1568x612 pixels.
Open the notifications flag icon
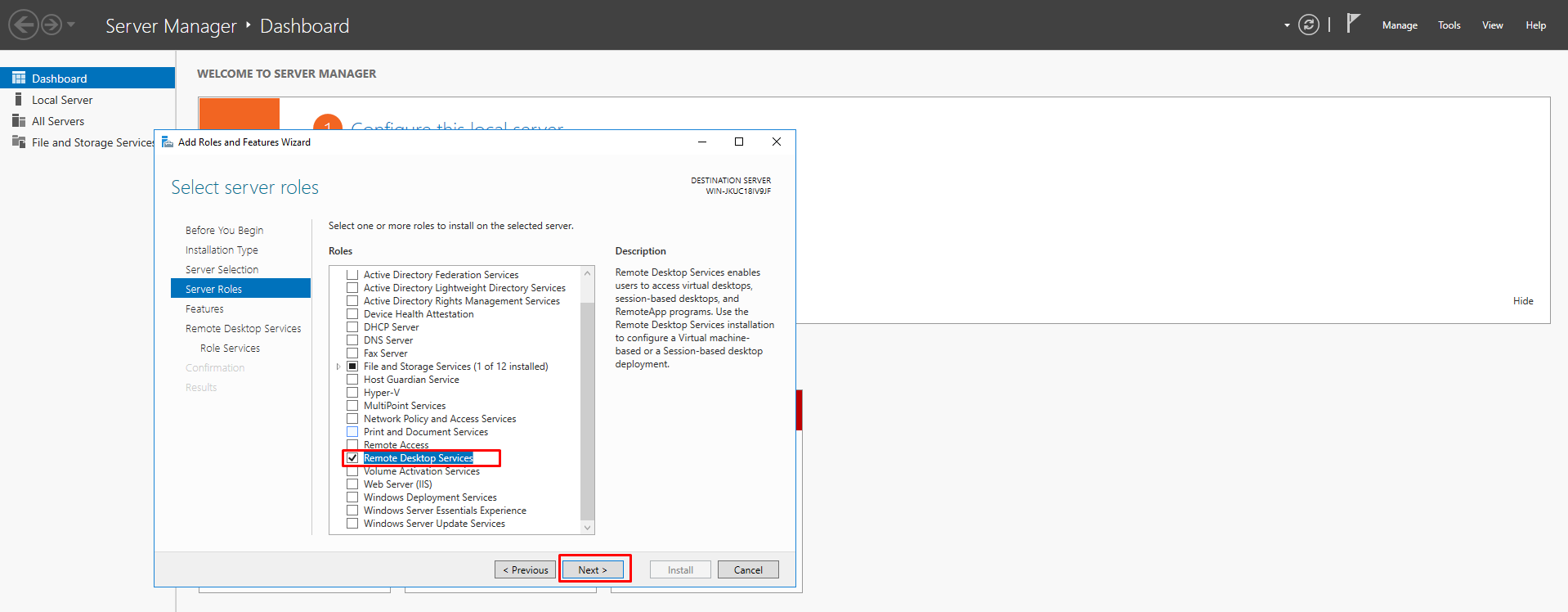(x=1353, y=23)
